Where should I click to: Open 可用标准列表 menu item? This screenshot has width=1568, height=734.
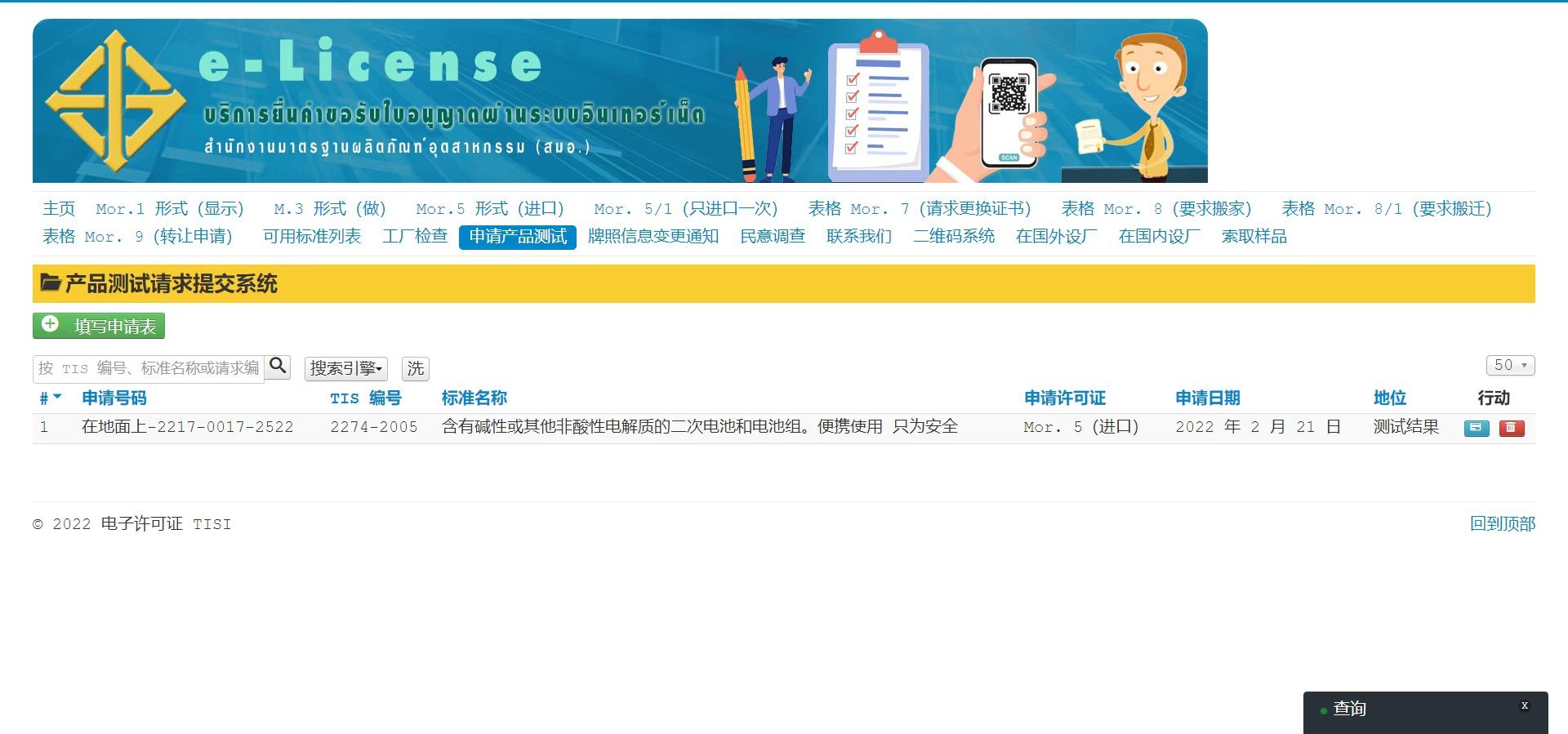point(312,237)
